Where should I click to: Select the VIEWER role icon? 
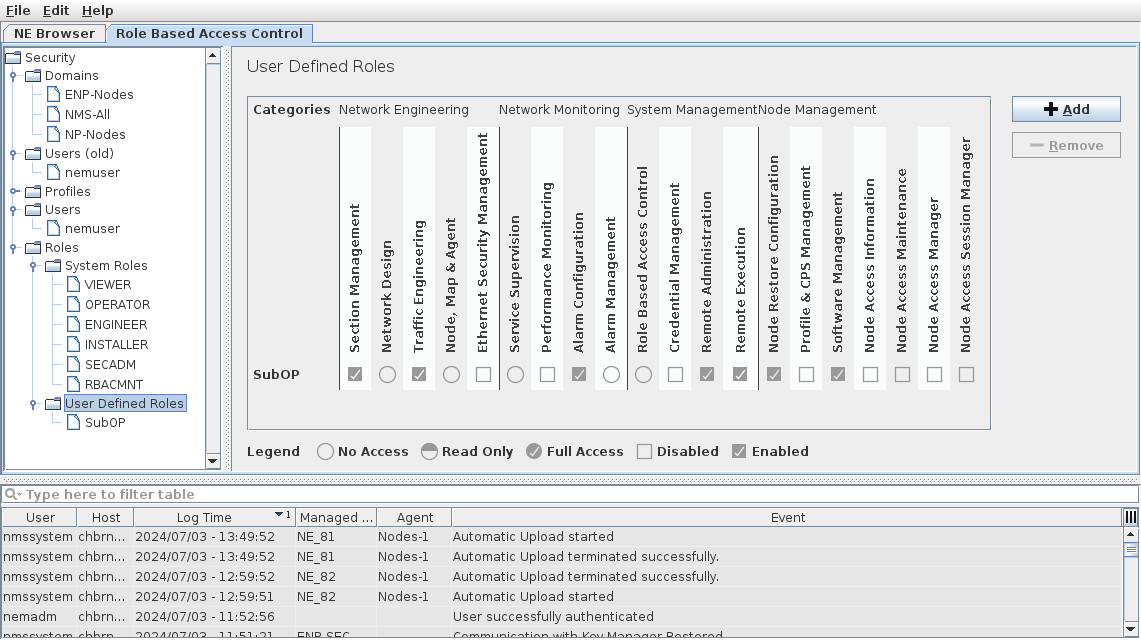tap(74, 285)
